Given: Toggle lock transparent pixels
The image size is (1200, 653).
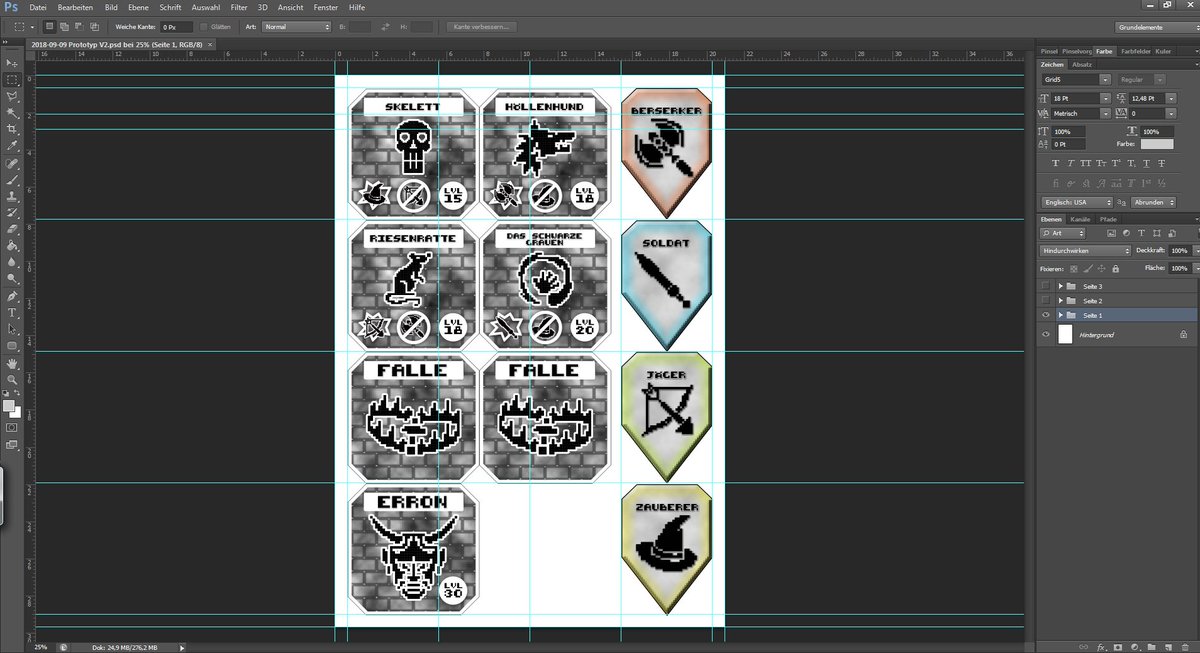Looking at the screenshot, I should pos(1073,268).
